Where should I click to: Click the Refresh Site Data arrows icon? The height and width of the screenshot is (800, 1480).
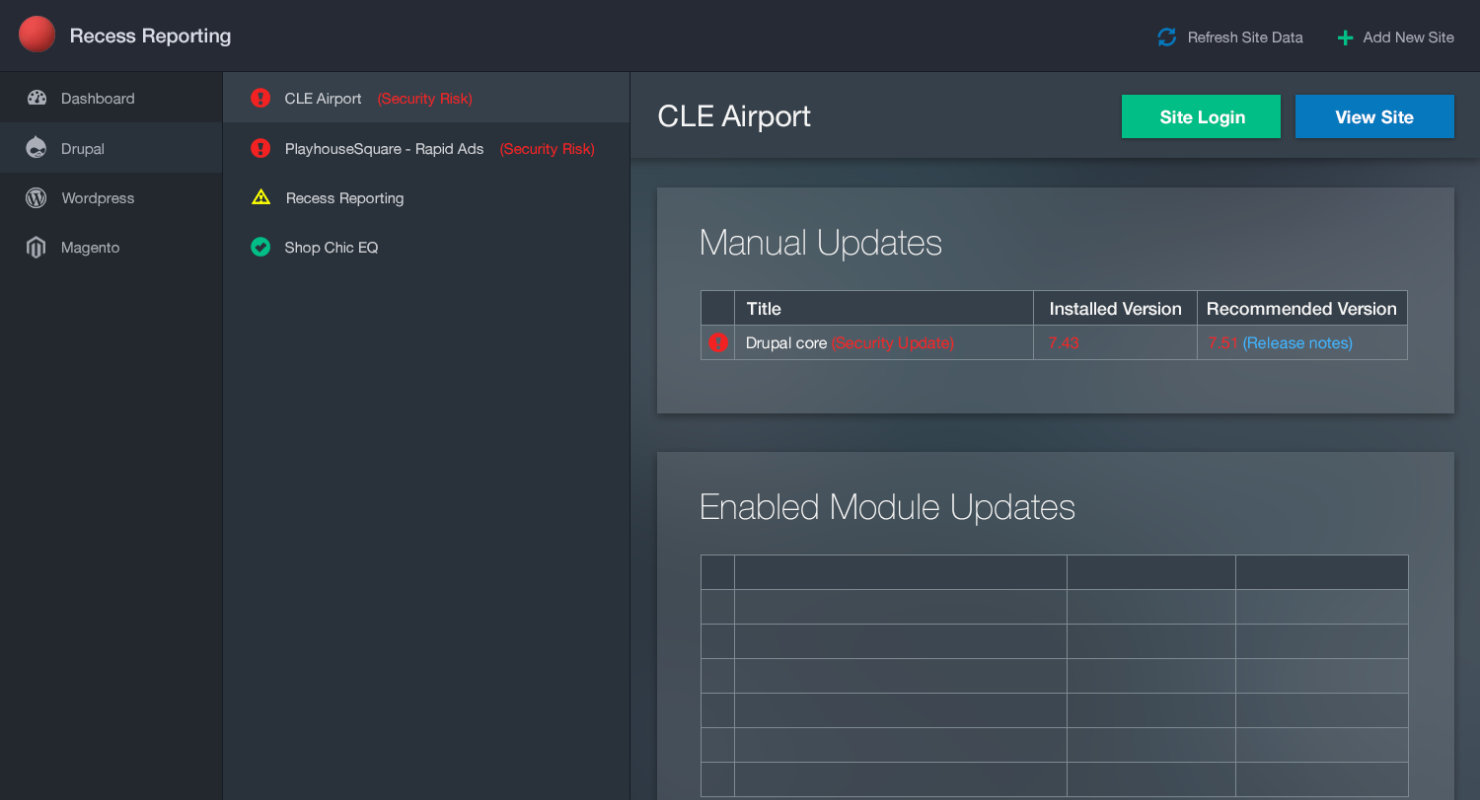coord(1167,37)
